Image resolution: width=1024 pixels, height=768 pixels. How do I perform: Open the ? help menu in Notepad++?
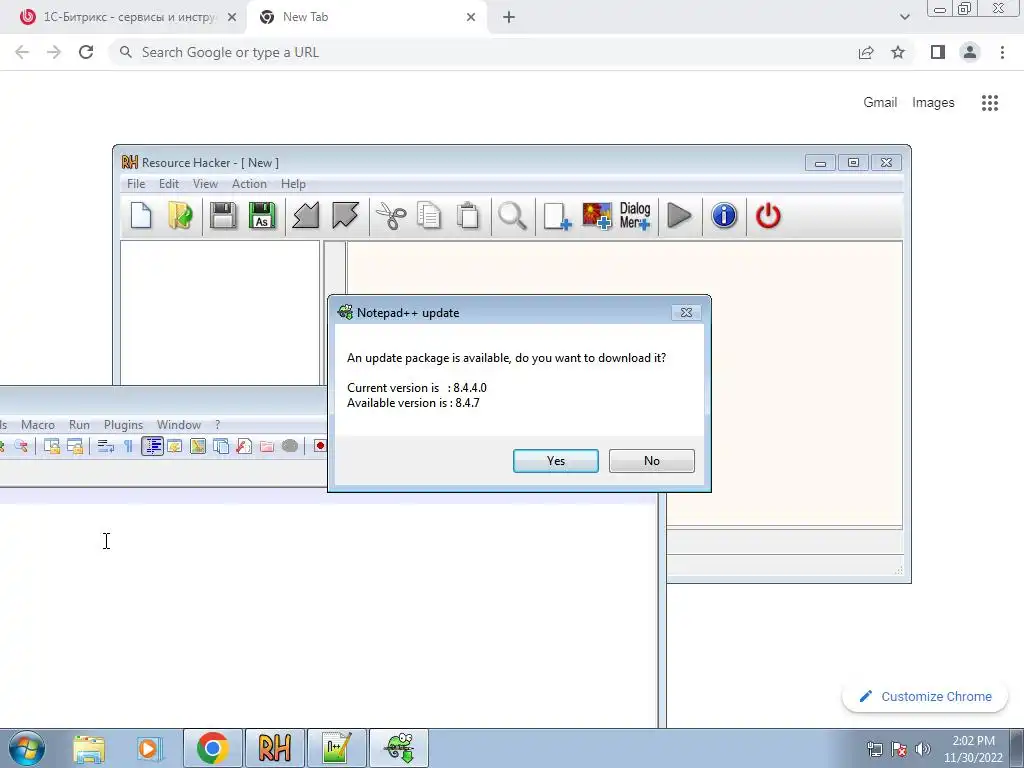coord(217,424)
